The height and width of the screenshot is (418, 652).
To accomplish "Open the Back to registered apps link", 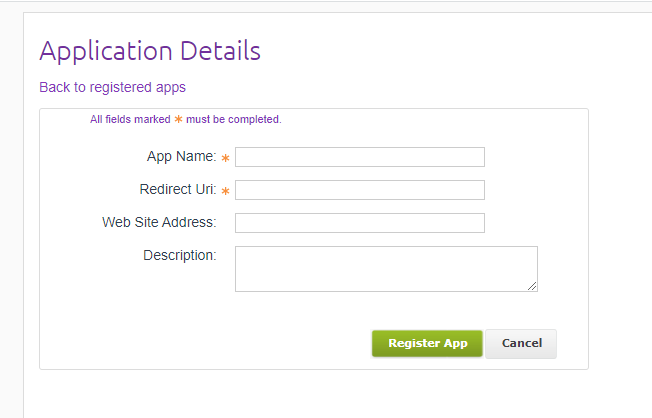I will pos(112,87).
